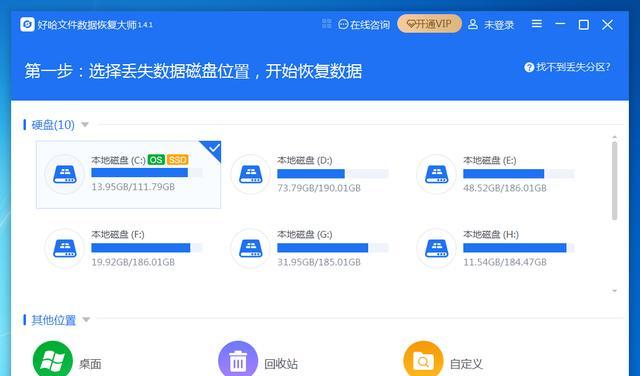Click the scrollbar up arrow
640x376 pixels.
[615, 137]
